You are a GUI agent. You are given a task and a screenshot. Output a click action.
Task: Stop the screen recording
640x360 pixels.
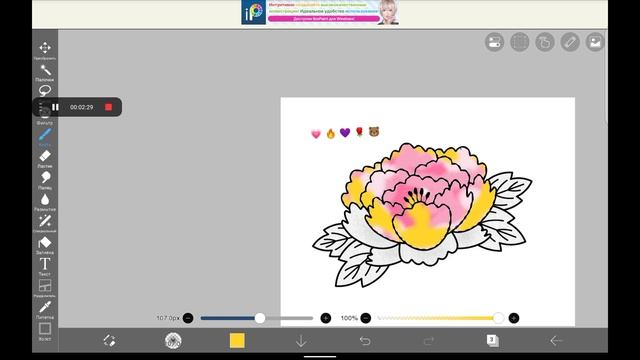pos(108,107)
